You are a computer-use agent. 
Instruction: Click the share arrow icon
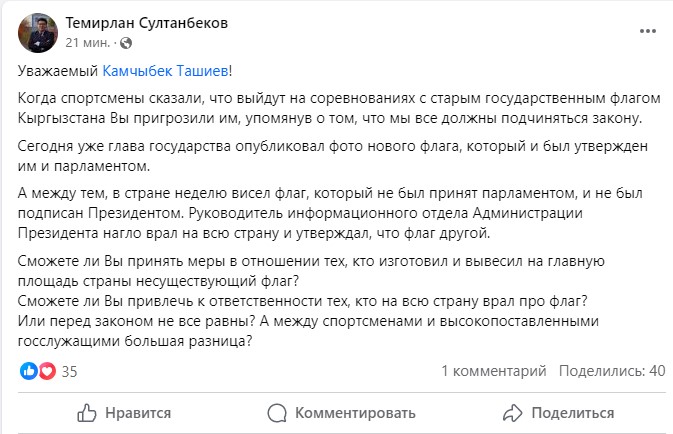click(513, 413)
